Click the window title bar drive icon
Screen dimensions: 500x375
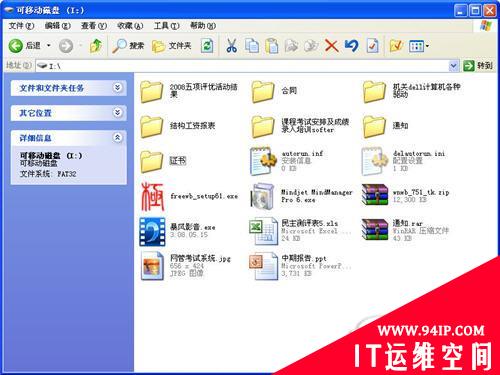[9, 10]
